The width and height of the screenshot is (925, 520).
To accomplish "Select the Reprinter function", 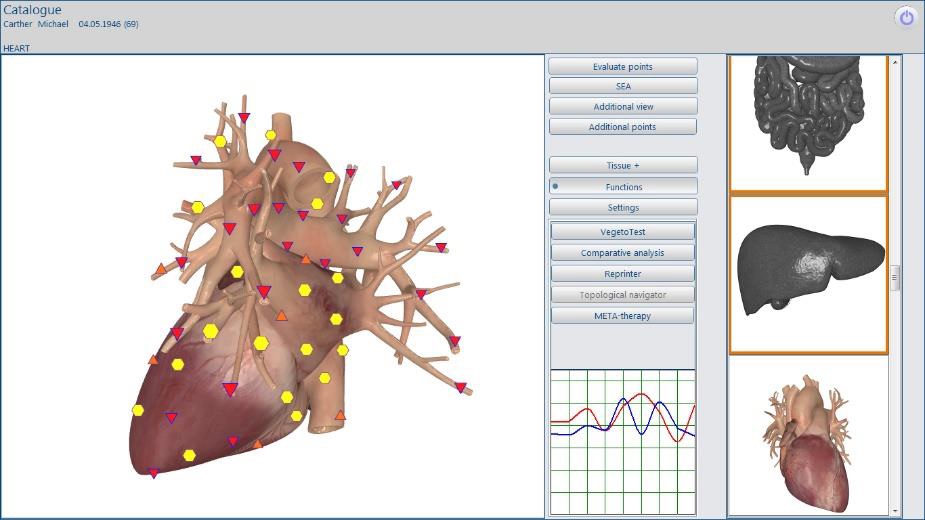I will coord(623,274).
